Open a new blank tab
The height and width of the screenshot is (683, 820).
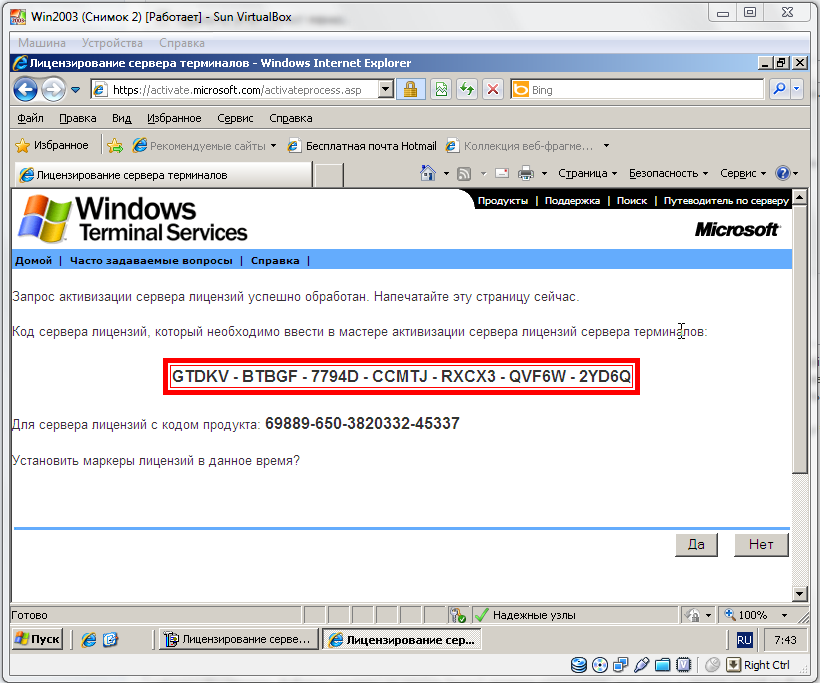click(x=329, y=175)
